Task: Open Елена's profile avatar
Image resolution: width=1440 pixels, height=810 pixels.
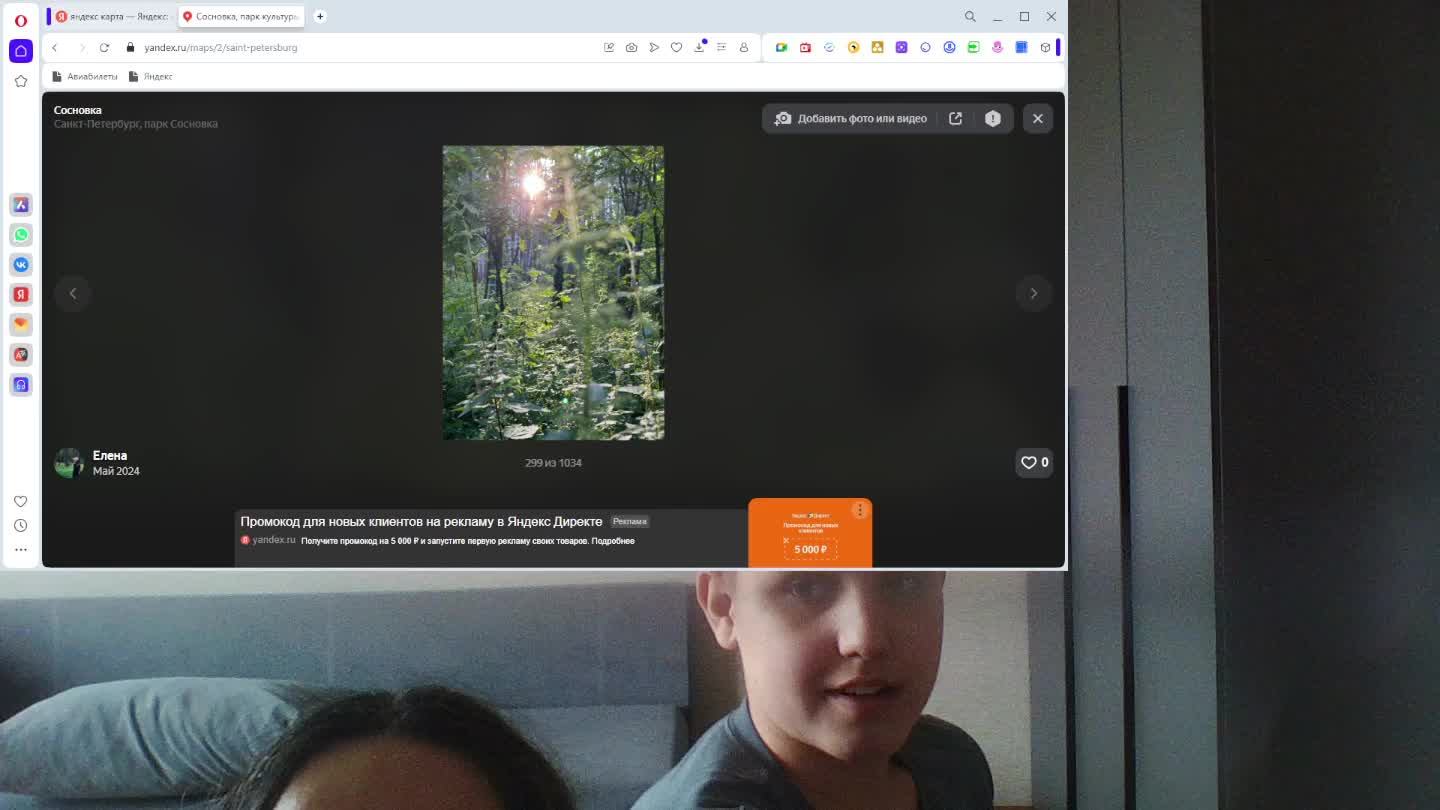Action: pyautogui.click(x=69, y=463)
